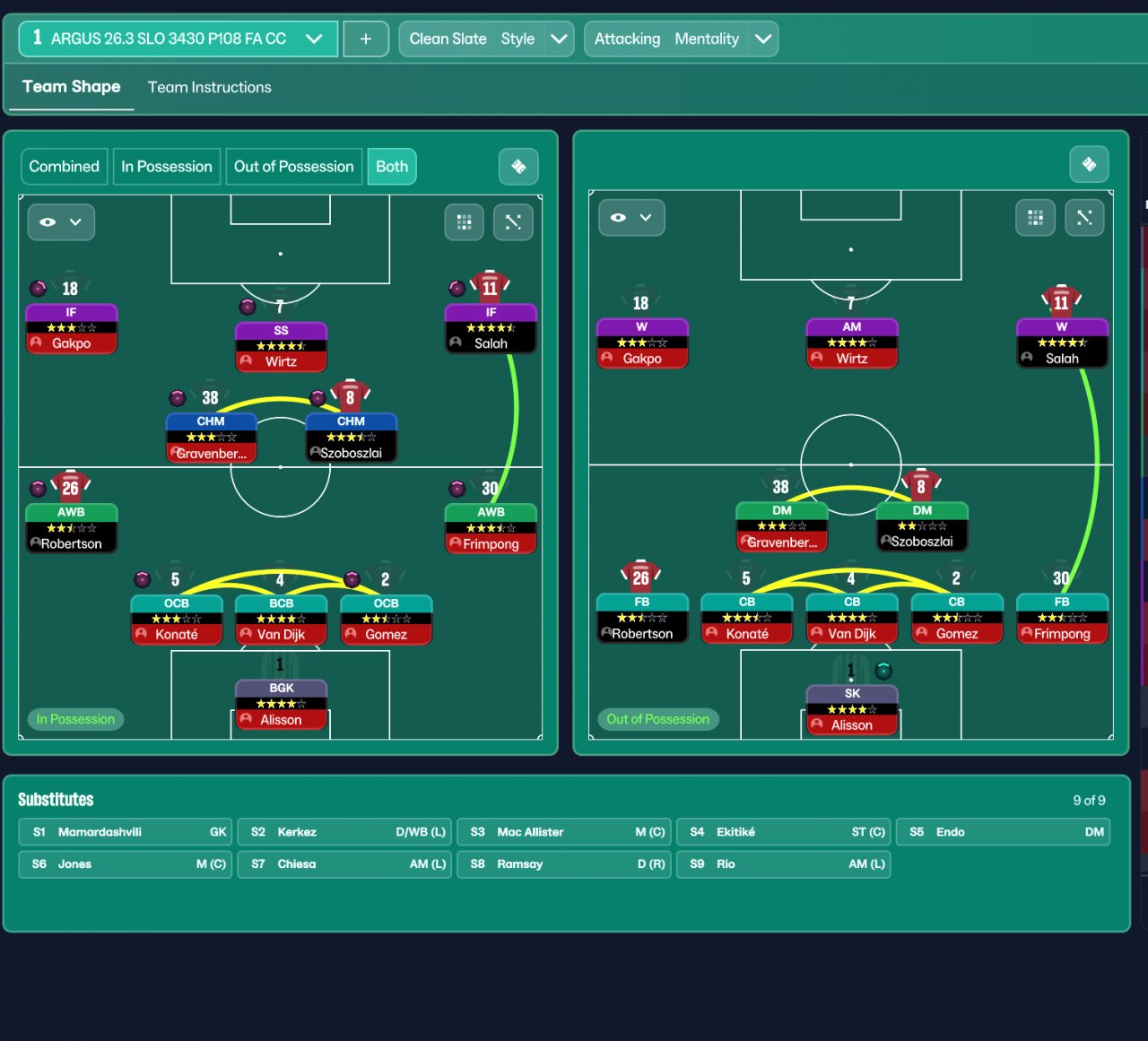Open the Attacking Mentality dropdown

pyautogui.click(x=681, y=39)
